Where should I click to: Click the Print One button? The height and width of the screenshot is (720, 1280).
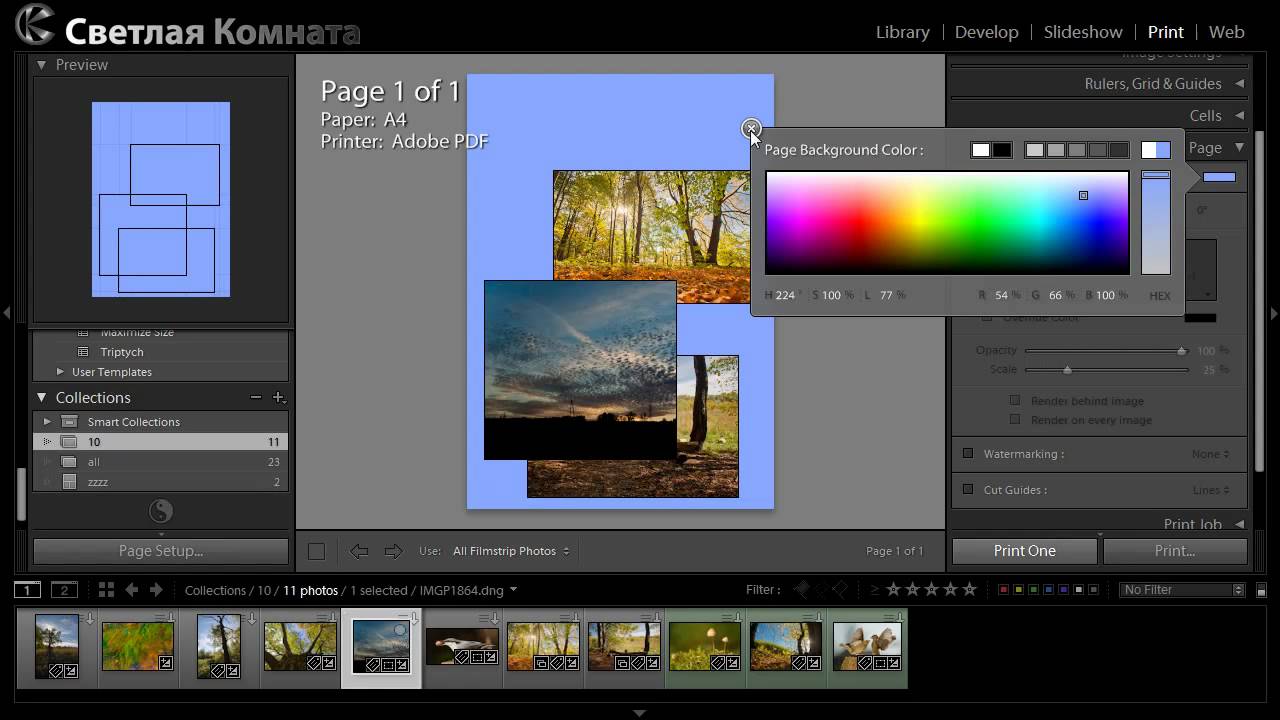click(1024, 551)
